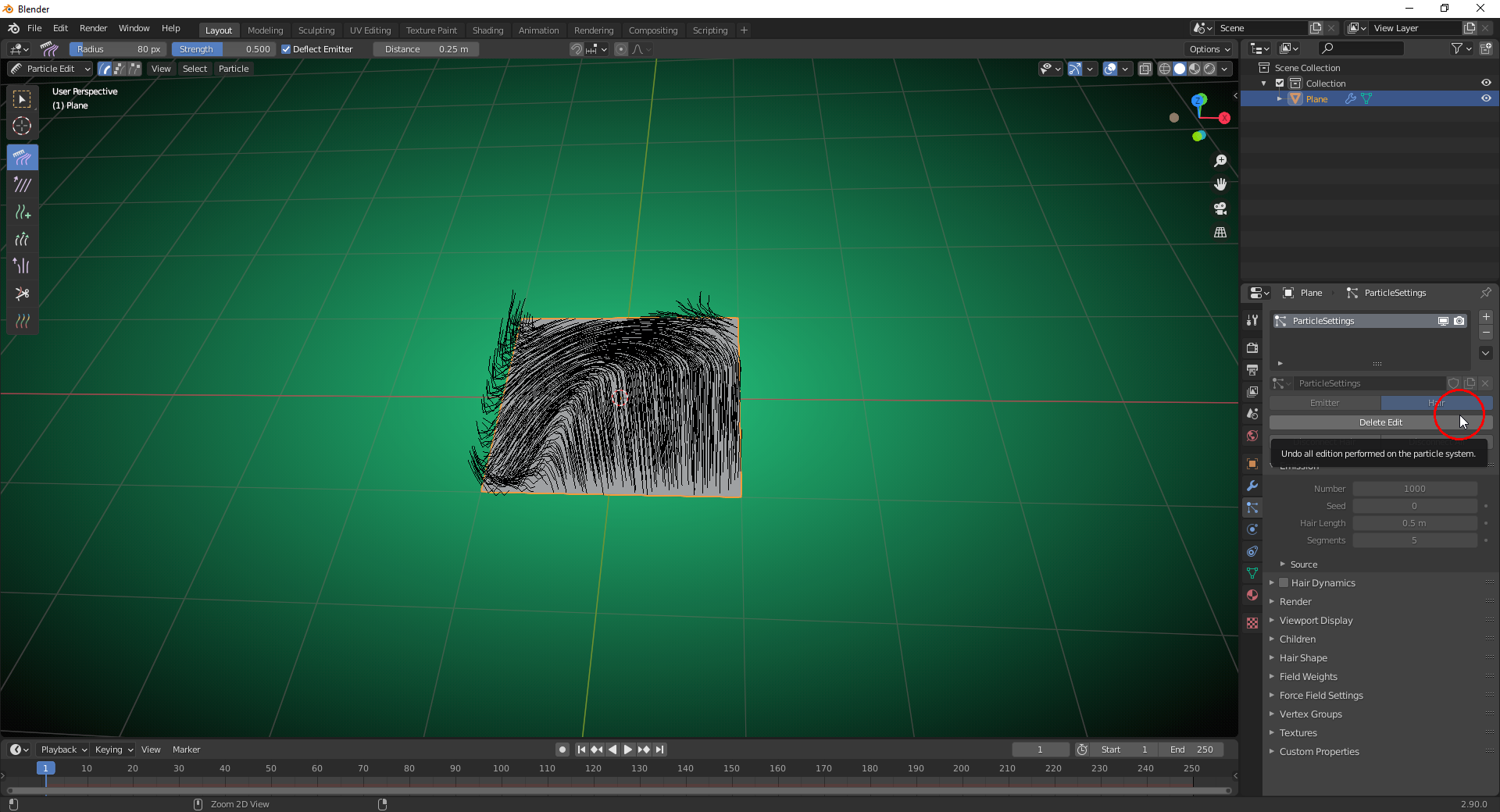Switch particle type to Emitter
This screenshot has width=1500, height=812.
(1325, 403)
